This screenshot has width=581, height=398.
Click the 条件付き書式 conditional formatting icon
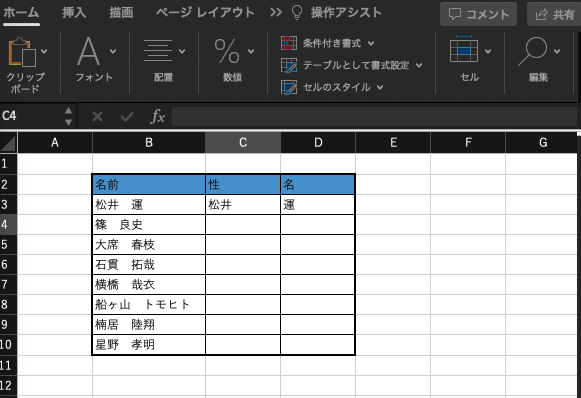pyautogui.click(x=289, y=43)
